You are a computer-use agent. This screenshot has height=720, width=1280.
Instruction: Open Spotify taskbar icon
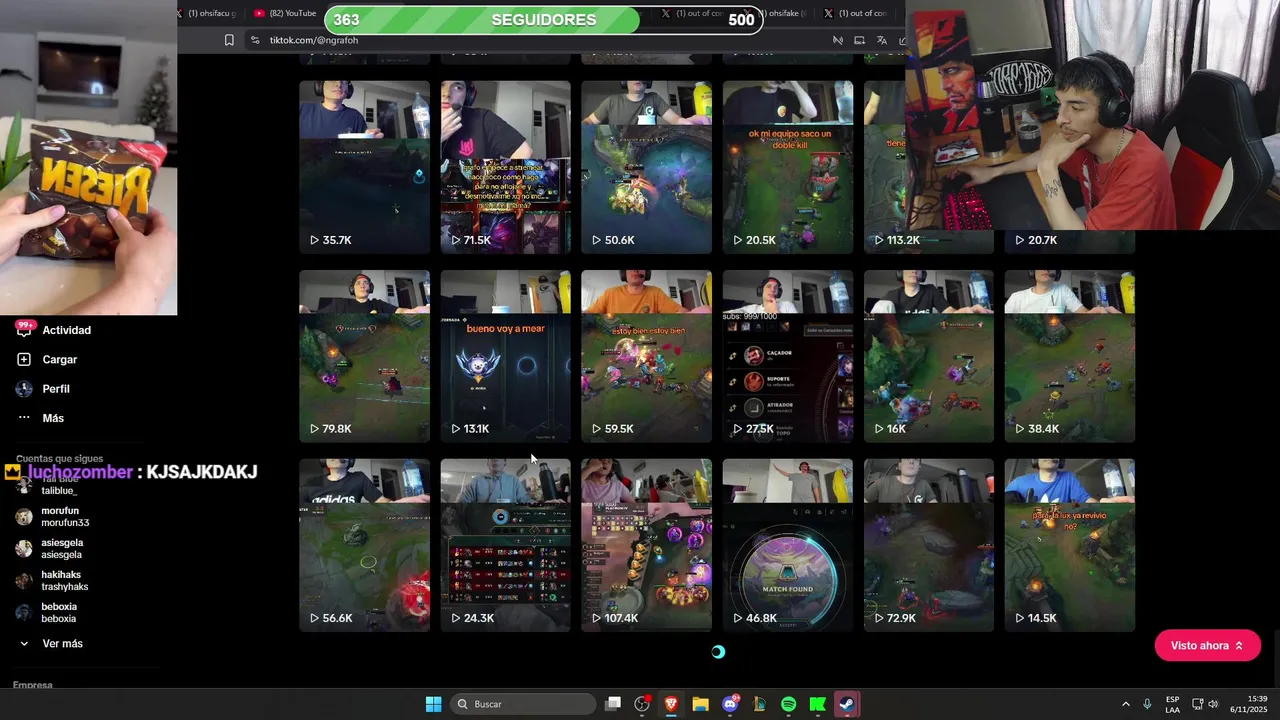788,704
